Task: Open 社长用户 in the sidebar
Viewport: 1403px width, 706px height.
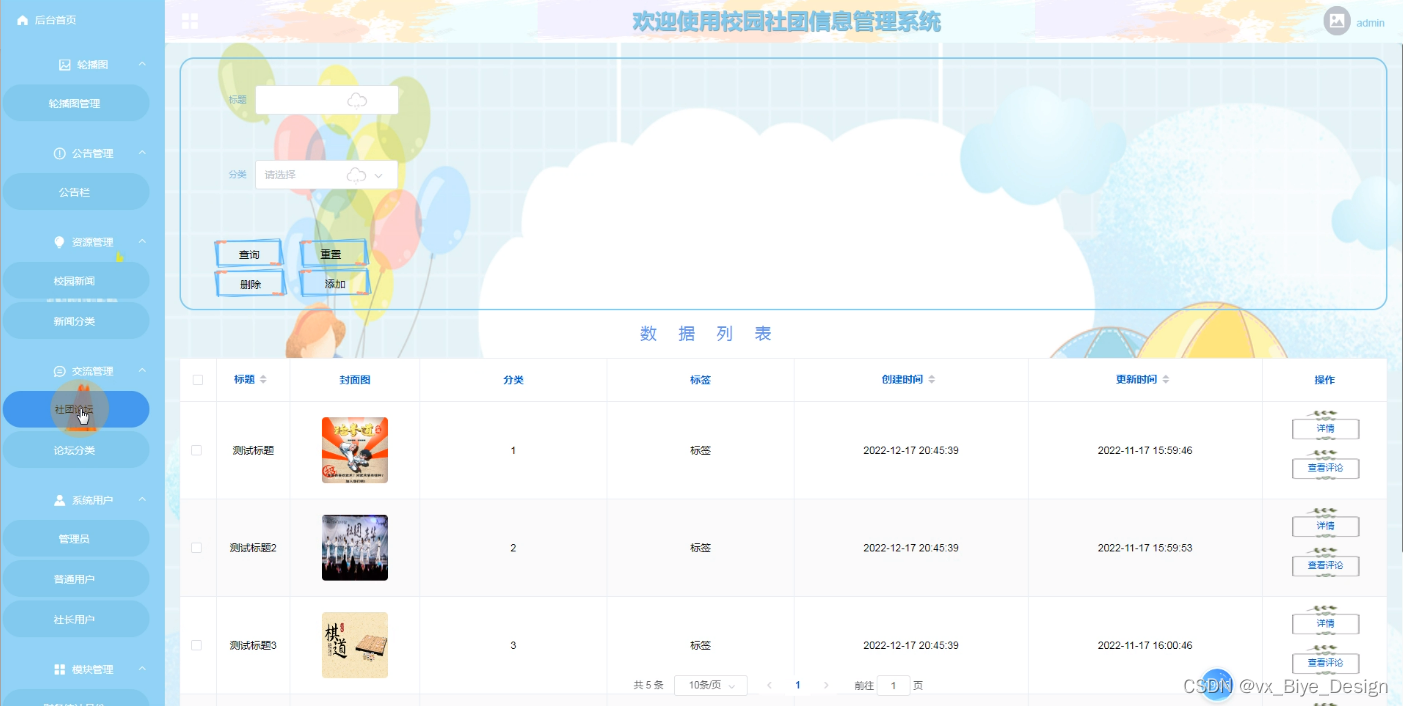Action: [76, 619]
